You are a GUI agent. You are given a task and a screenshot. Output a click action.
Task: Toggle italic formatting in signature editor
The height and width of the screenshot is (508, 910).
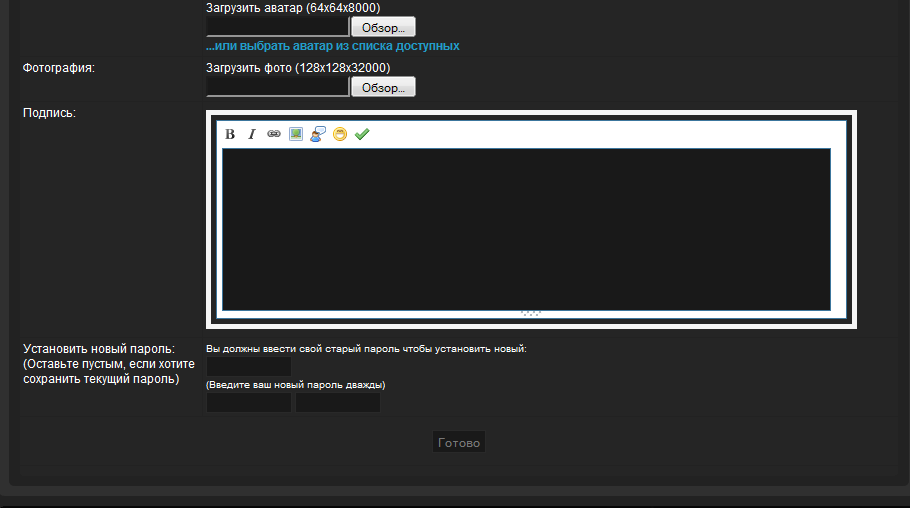[x=252, y=134]
